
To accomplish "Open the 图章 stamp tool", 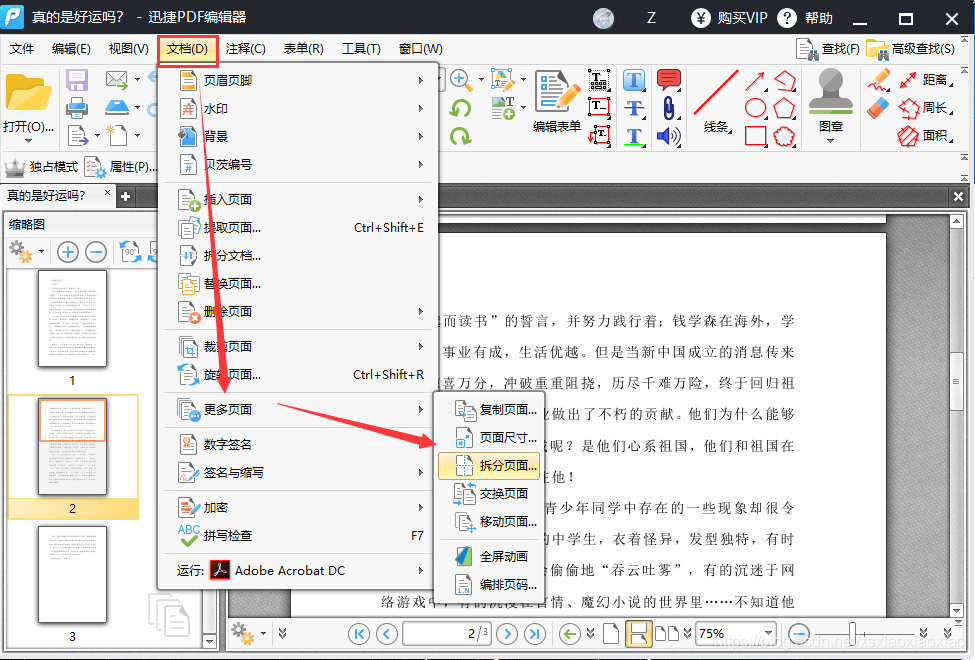I will pos(831,106).
